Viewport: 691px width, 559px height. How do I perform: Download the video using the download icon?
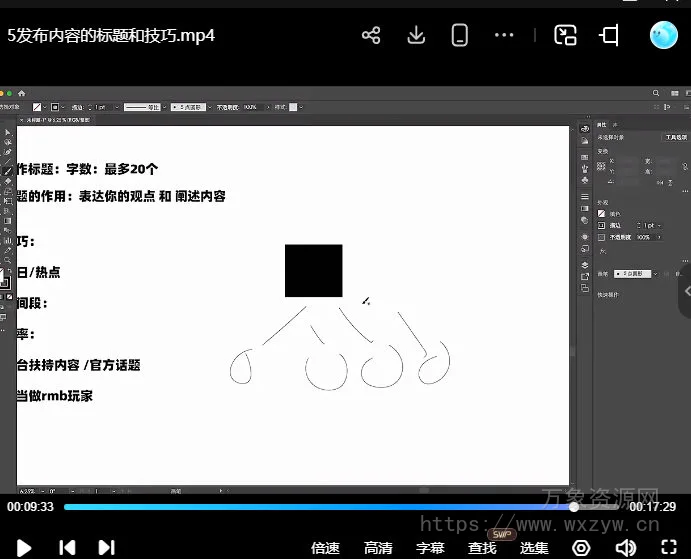(x=417, y=36)
